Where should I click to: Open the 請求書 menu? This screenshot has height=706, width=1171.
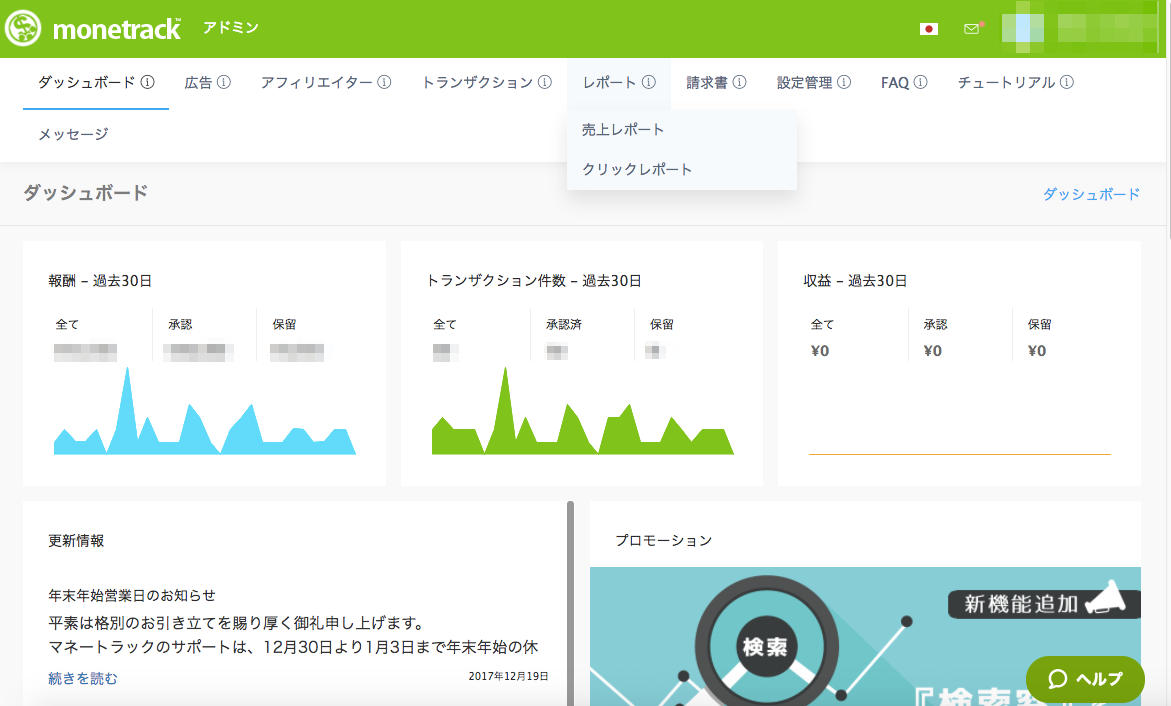[x=707, y=83]
